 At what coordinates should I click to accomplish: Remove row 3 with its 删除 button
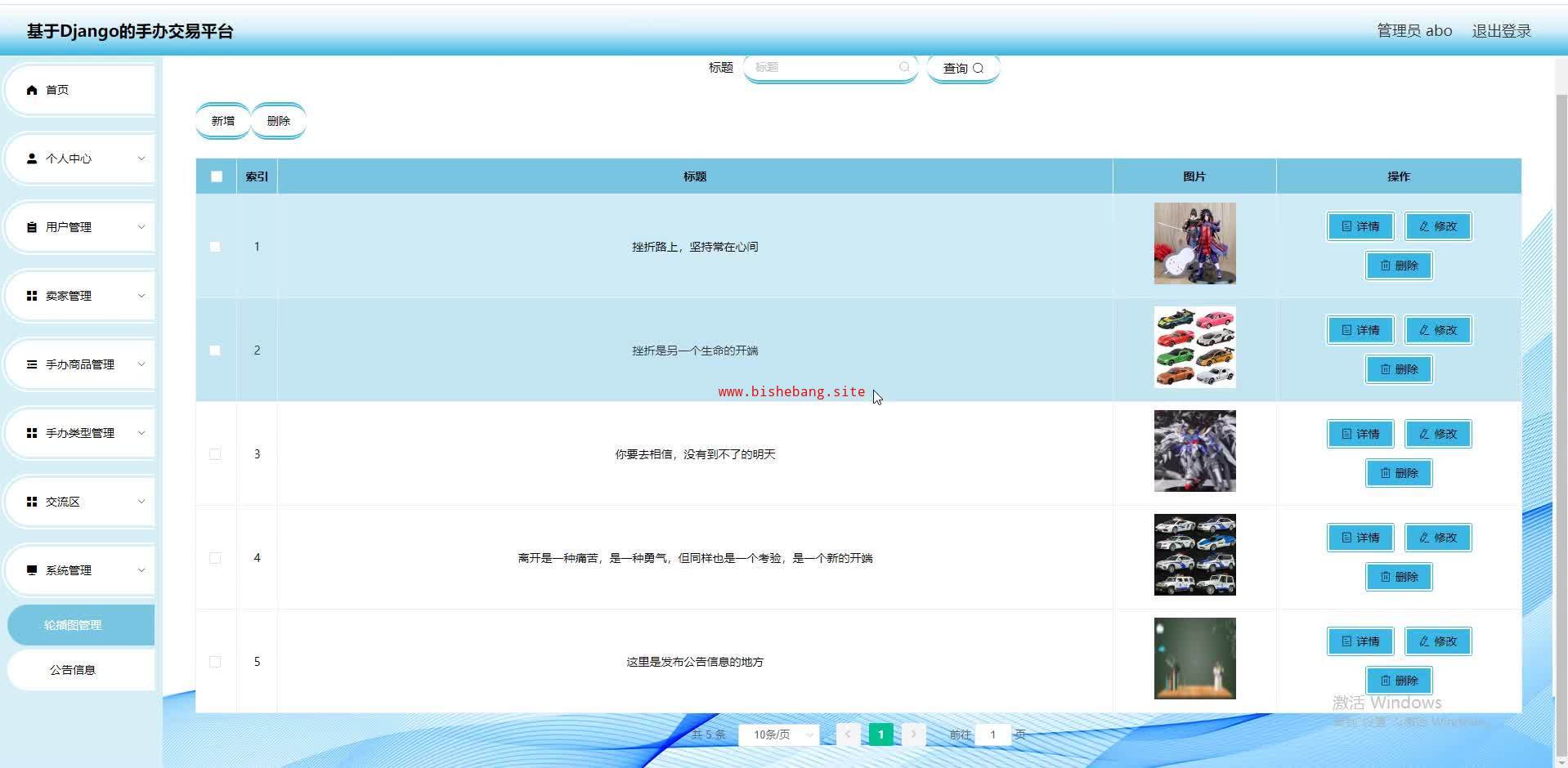click(x=1399, y=473)
